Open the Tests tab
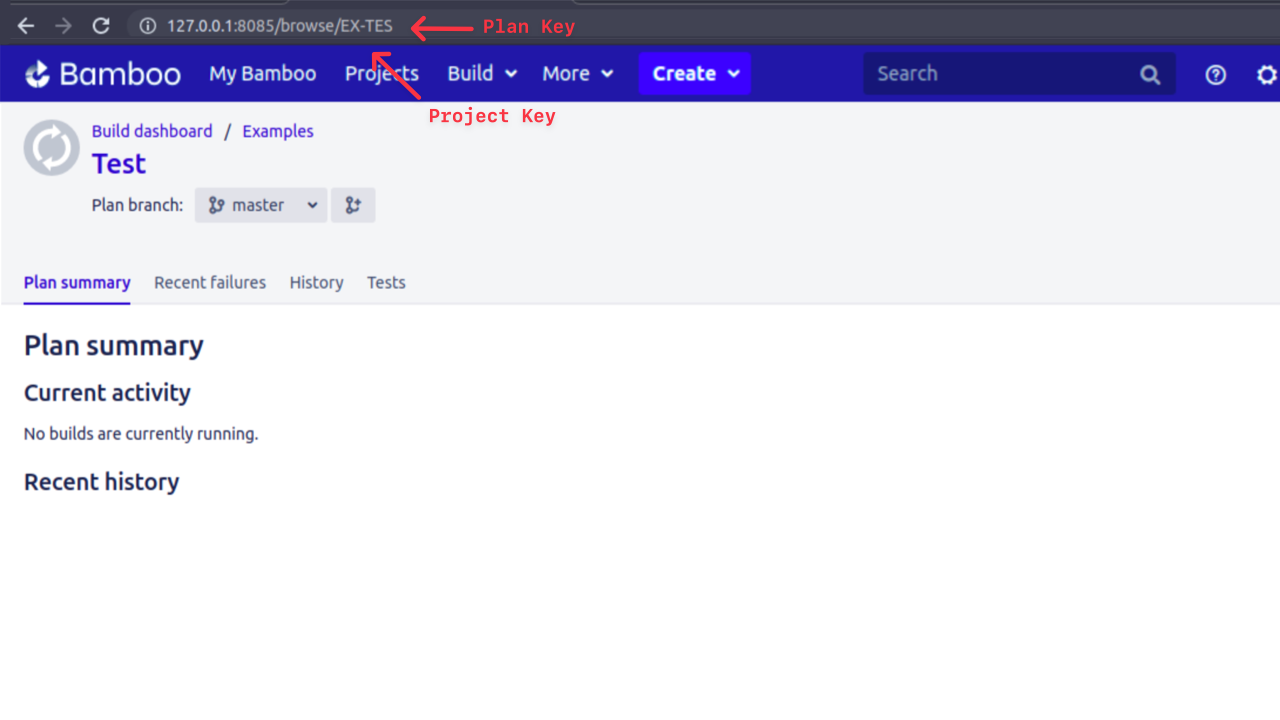Screen dimensions: 1280x720 point(386,283)
